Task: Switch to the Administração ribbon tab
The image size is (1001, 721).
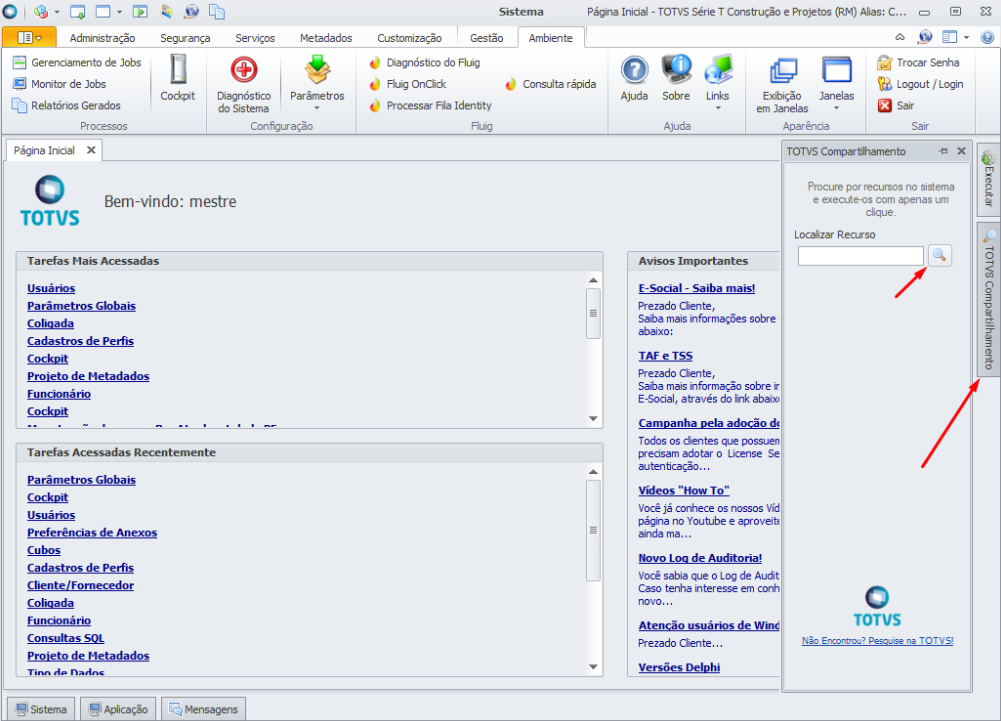Action: 102,38
